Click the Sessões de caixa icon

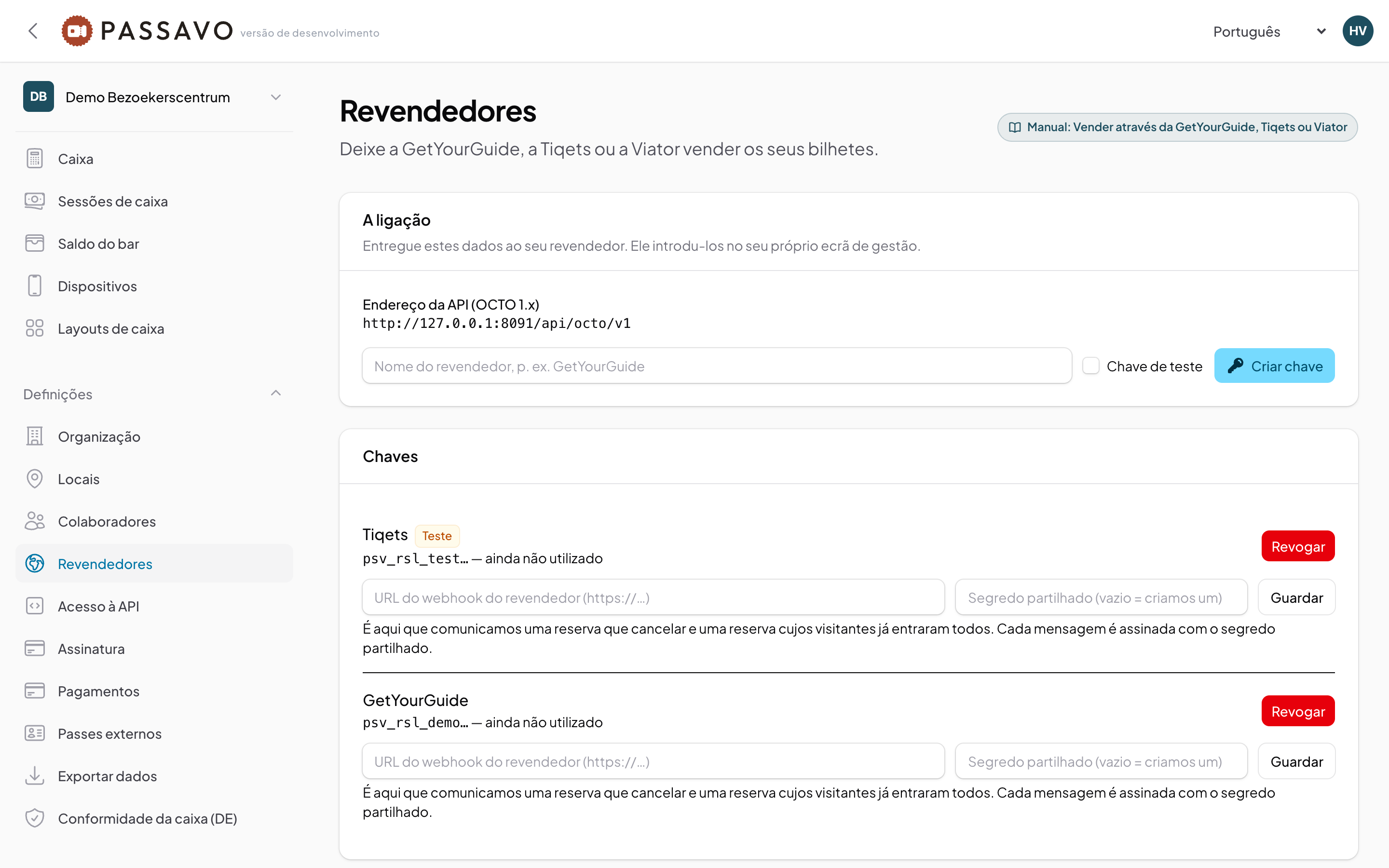click(34, 201)
